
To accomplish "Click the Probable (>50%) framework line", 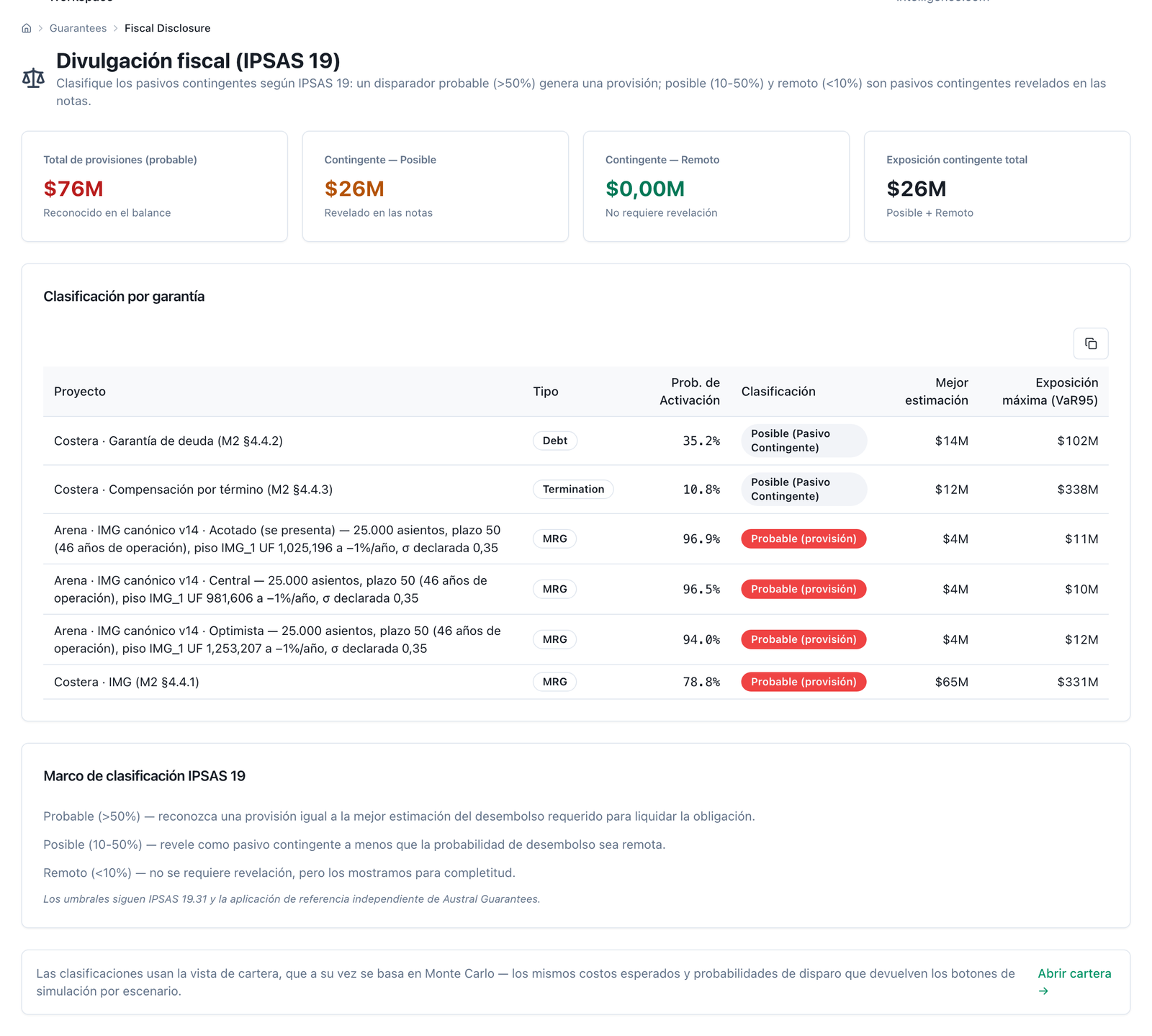I will coord(399,816).
